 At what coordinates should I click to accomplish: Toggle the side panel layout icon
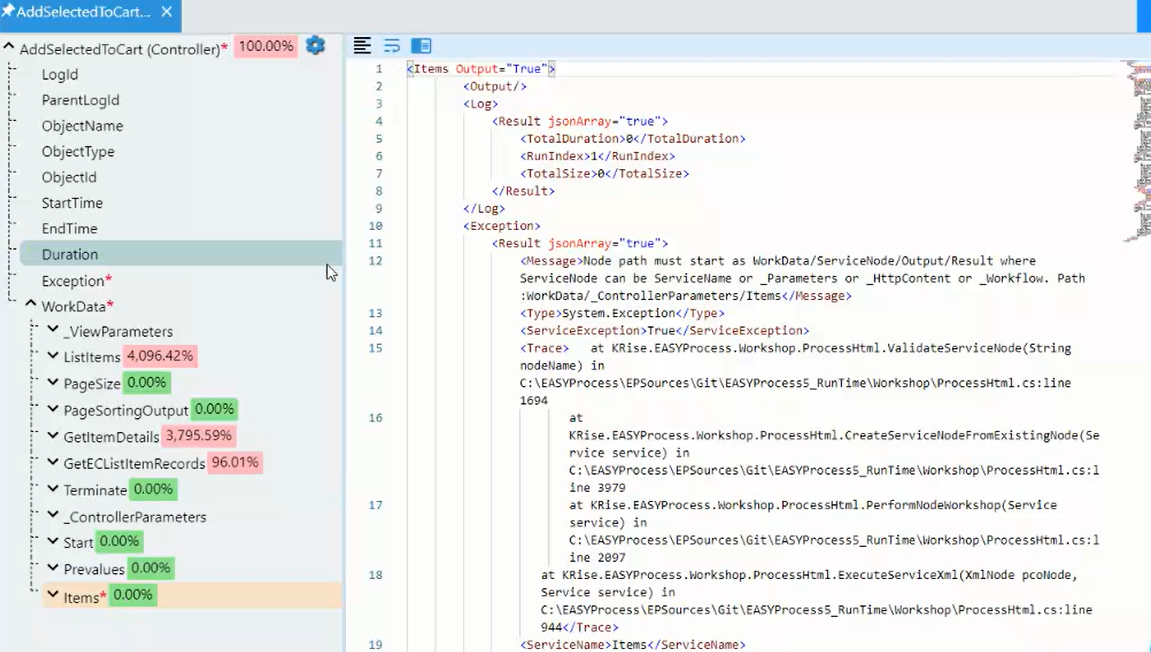(x=421, y=46)
